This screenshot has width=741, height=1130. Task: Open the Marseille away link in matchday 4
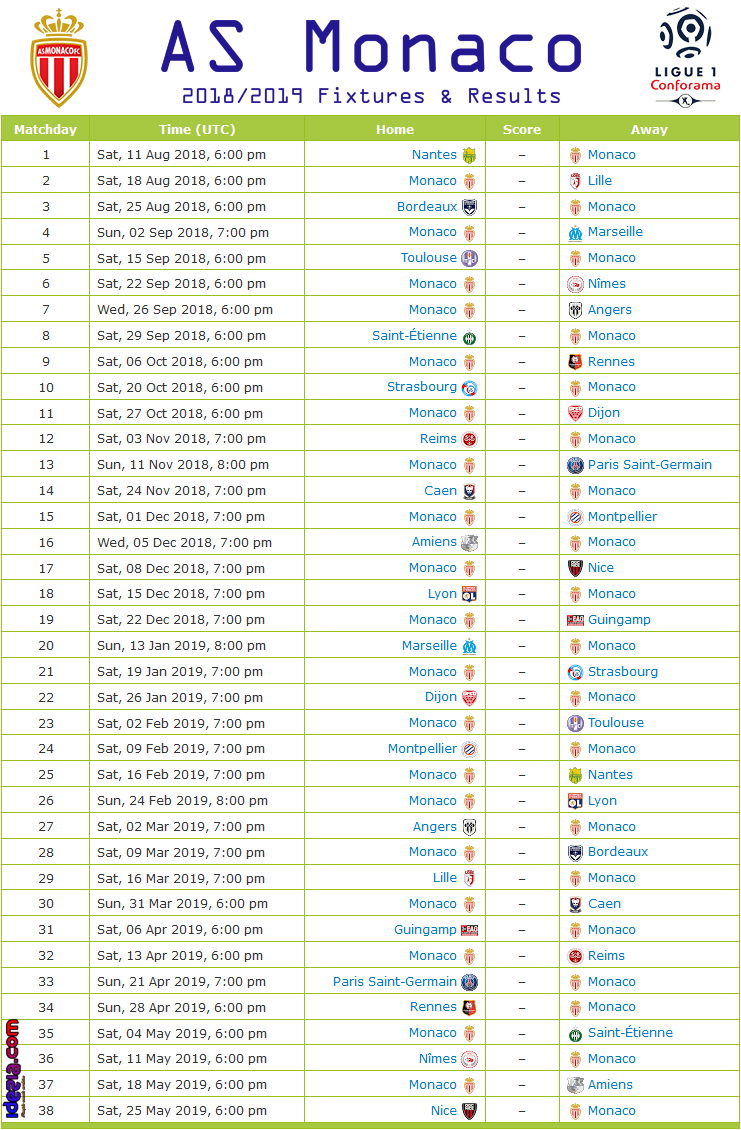[x=616, y=231]
